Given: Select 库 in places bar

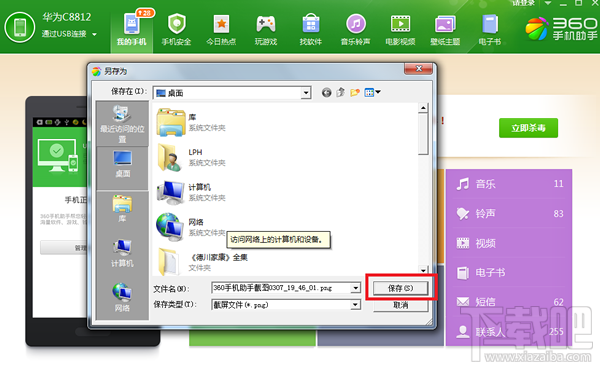Looking at the screenshot, I should (122, 209).
